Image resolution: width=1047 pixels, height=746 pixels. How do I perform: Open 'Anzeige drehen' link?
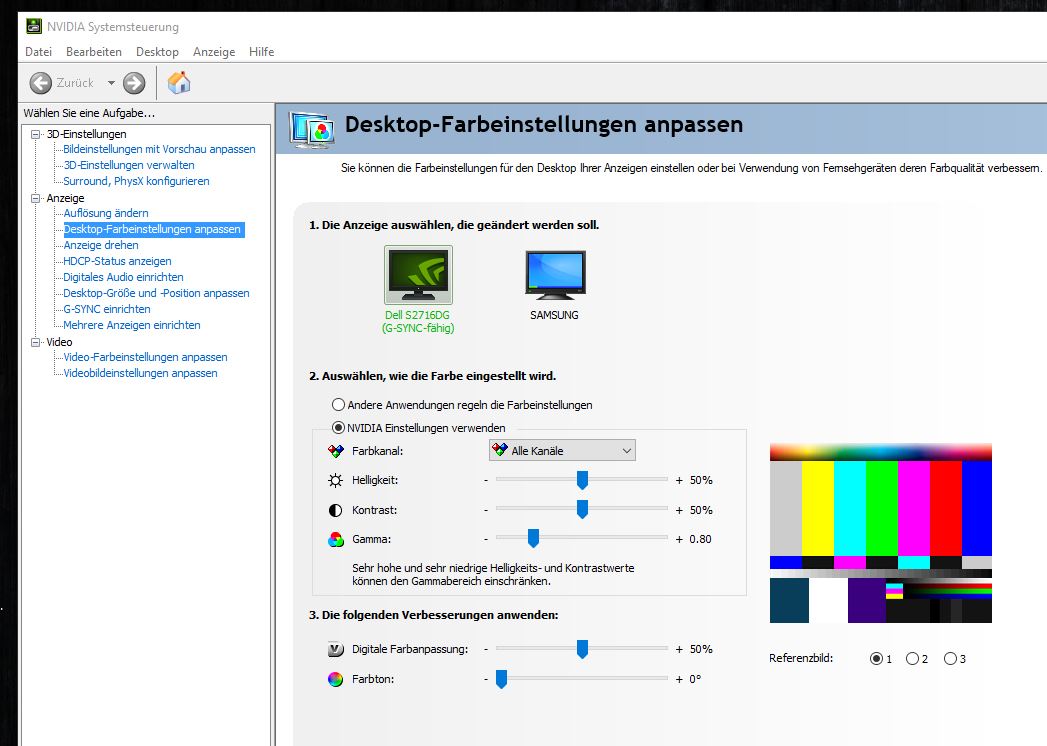click(101, 245)
